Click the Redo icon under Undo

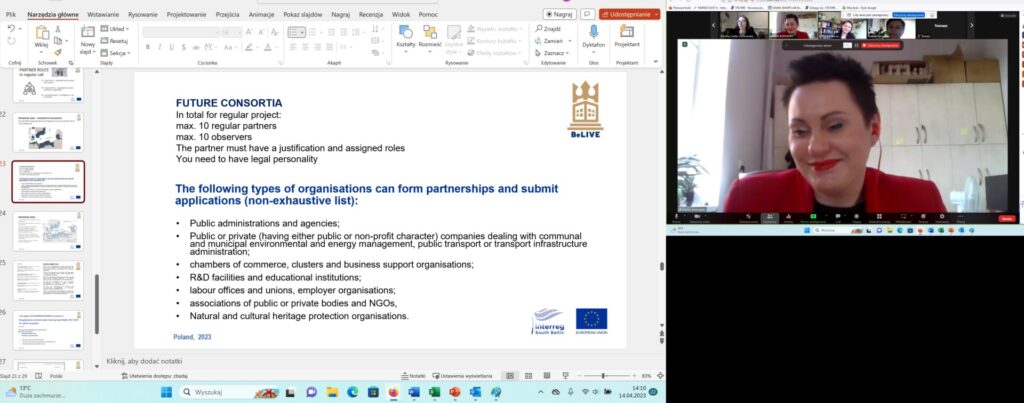(12, 40)
